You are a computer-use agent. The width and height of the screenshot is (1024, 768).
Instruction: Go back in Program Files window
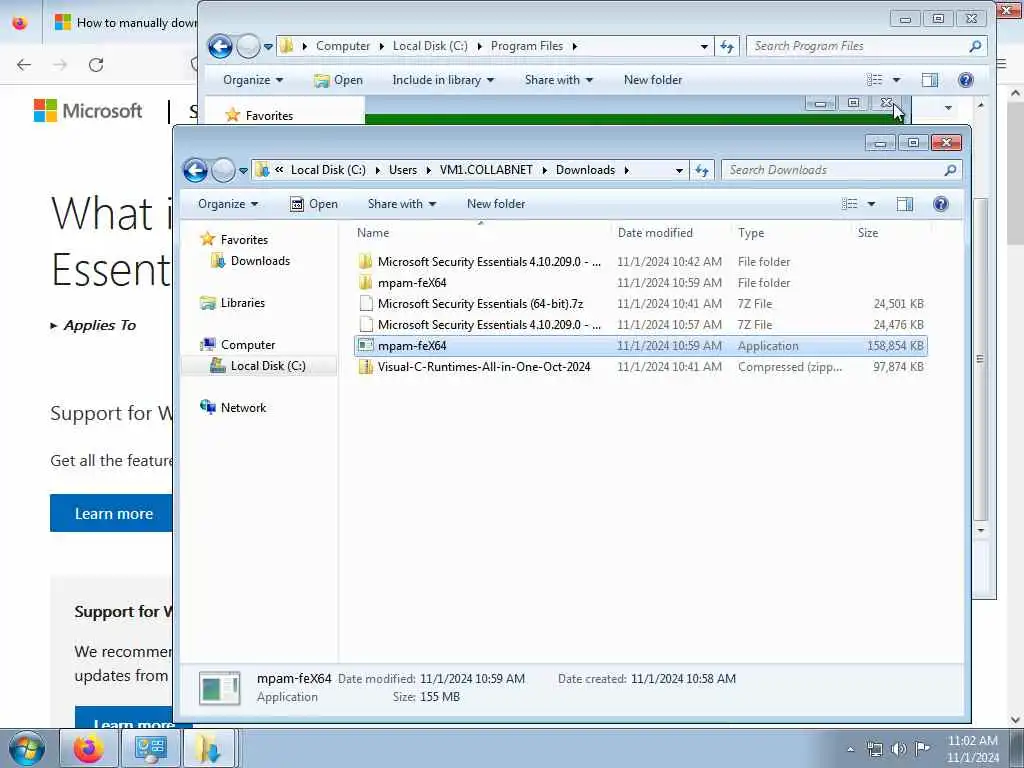(221, 46)
